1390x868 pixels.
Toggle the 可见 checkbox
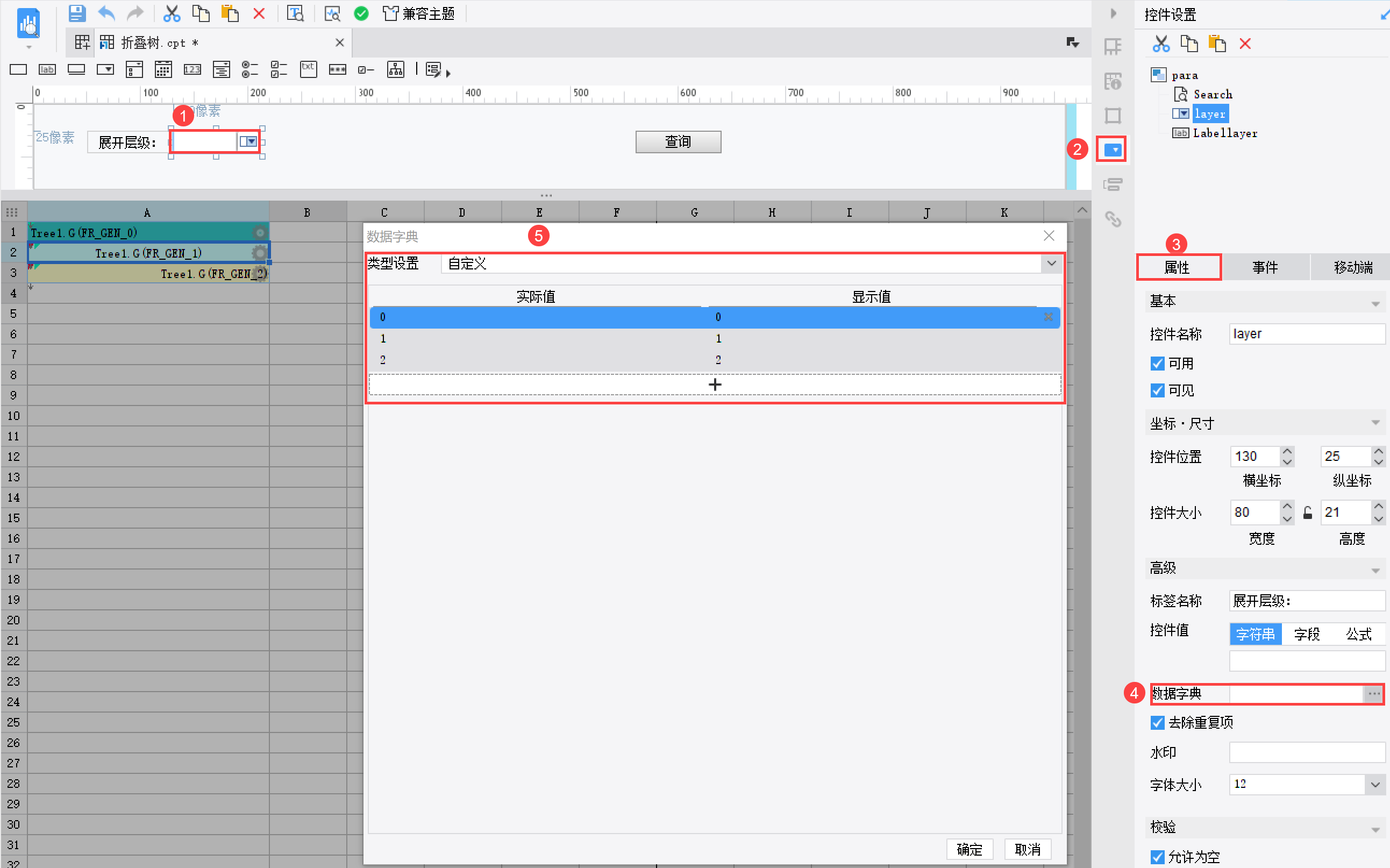(x=1157, y=390)
